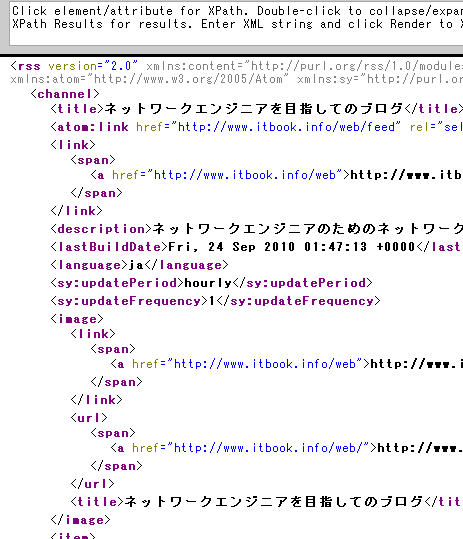Click the xmlns:sy namespace attribute
This screenshot has height=539, width=463.
(x=380, y=79)
